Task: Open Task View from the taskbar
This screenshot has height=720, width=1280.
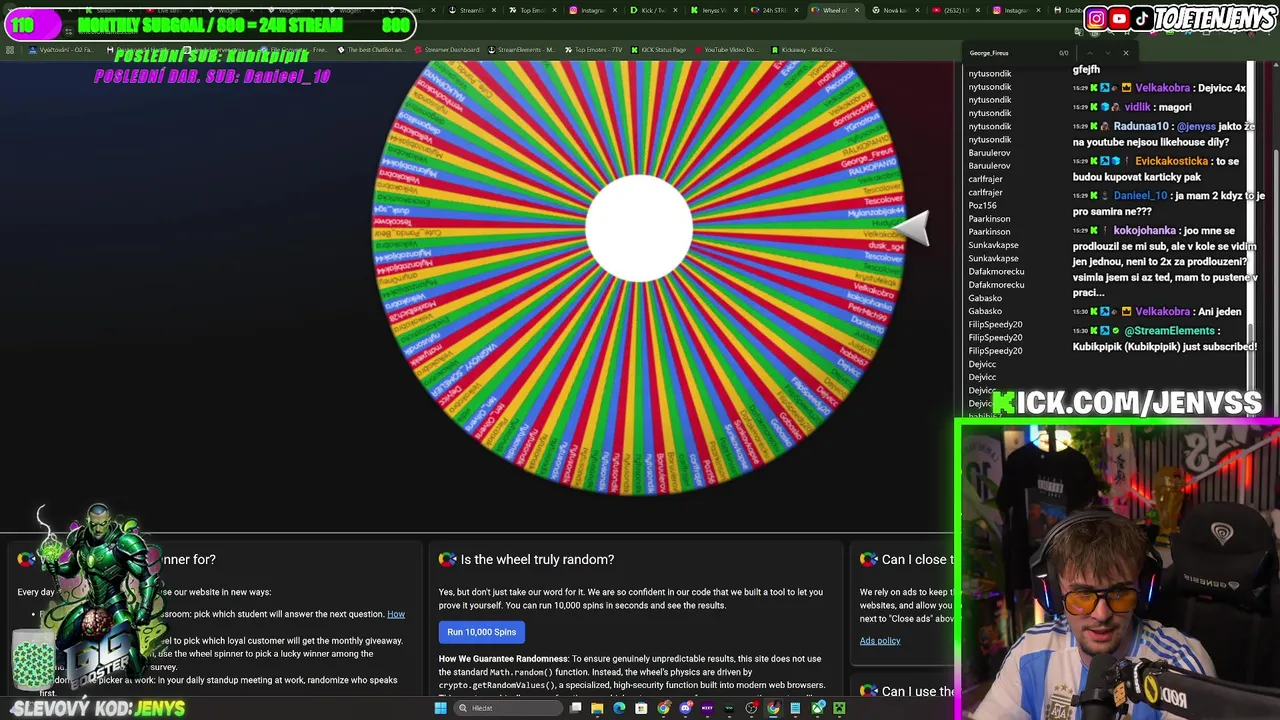Action: pyautogui.click(x=575, y=708)
